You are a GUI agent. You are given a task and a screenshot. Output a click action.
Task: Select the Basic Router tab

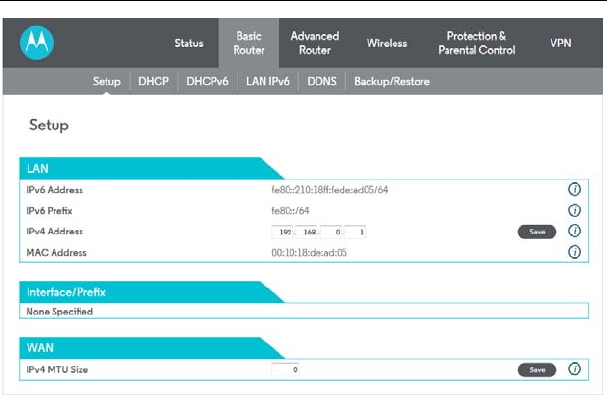click(x=249, y=43)
